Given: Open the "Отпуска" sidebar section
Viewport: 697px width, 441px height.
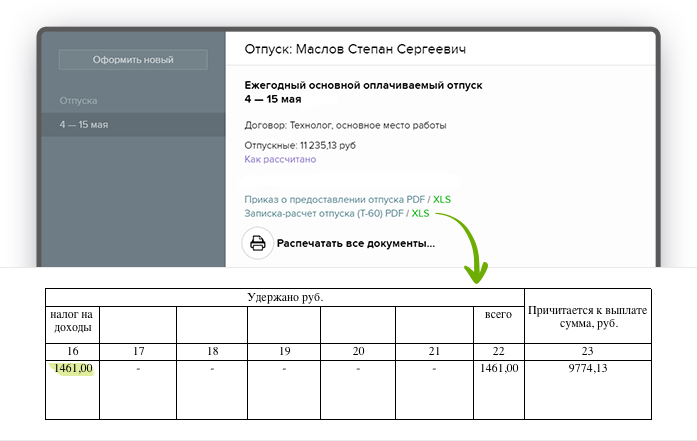Looking at the screenshot, I should click(78, 101).
